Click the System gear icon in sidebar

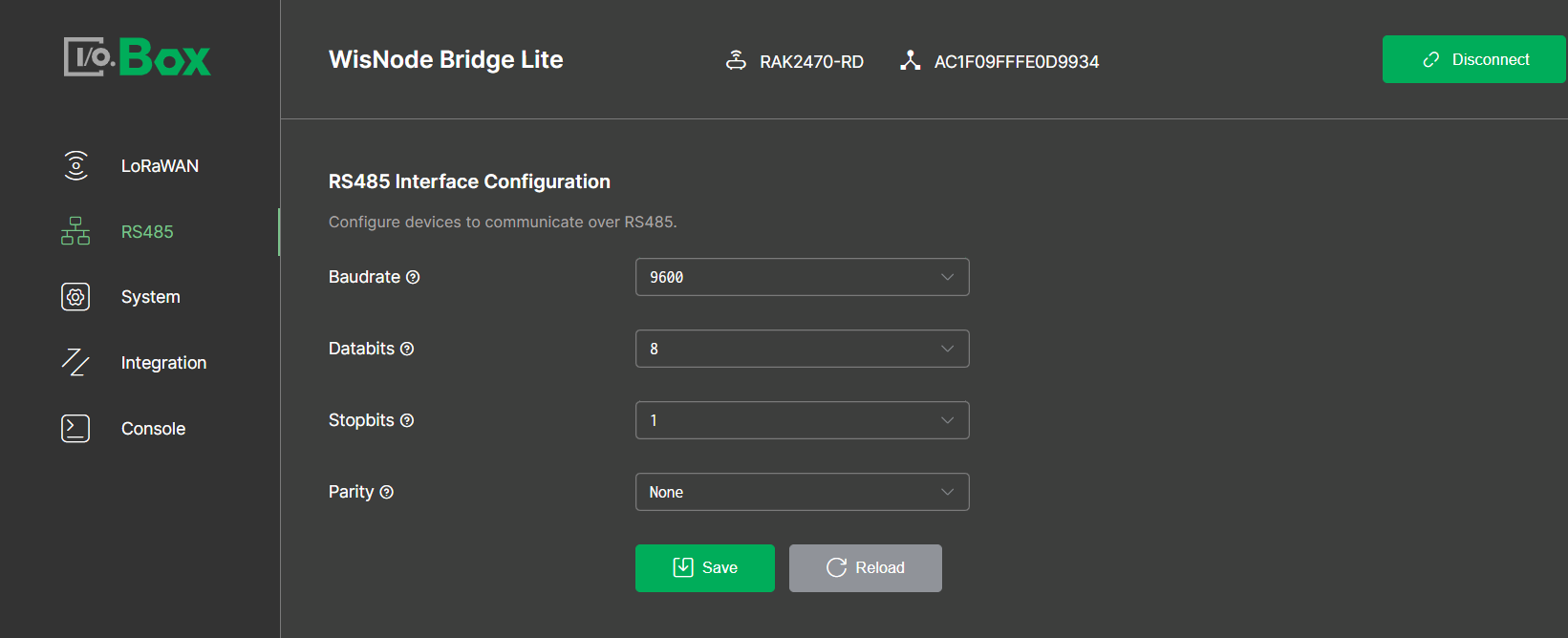75,297
